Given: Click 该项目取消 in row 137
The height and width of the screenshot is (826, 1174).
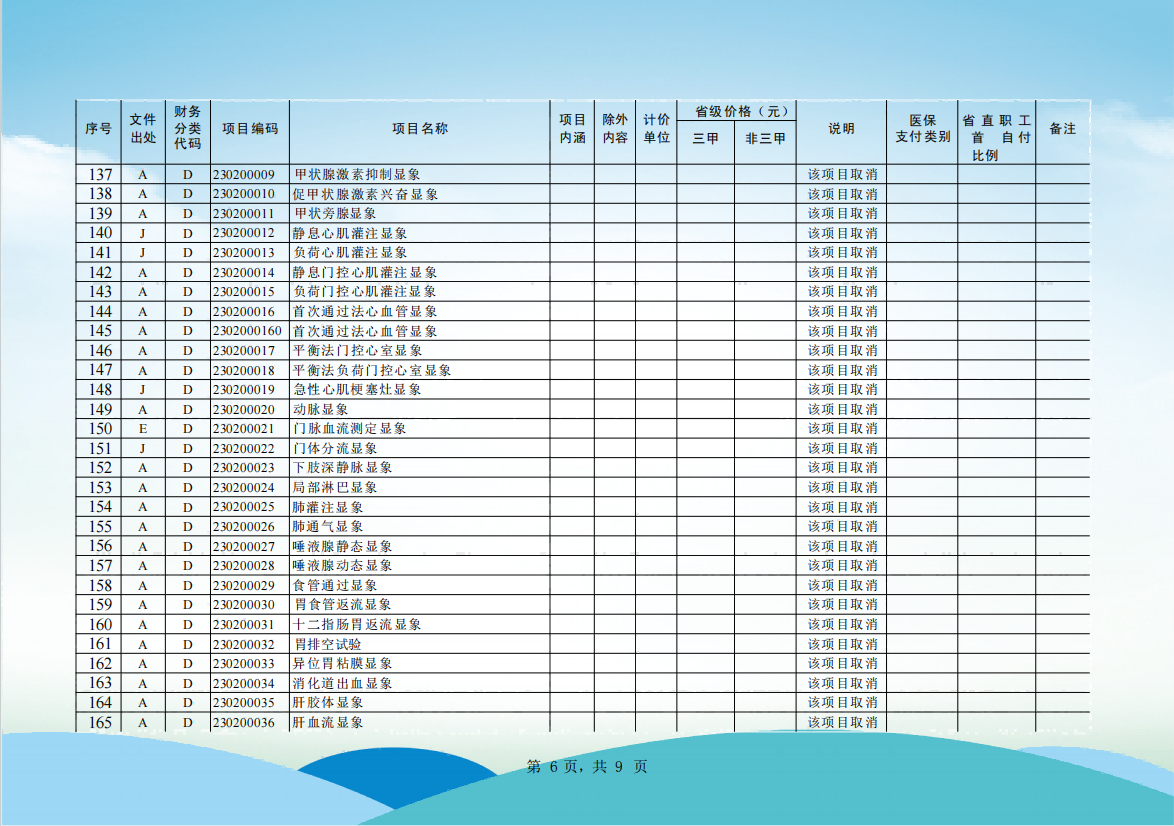Looking at the screenshot, I should [842, 174].
